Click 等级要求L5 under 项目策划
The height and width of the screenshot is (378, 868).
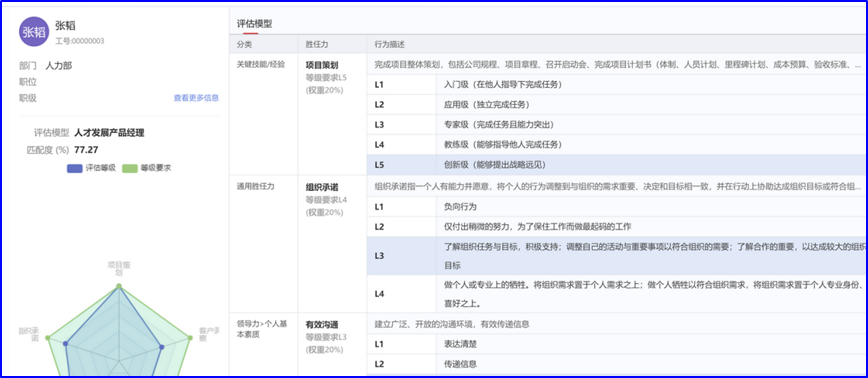[327, 77]
